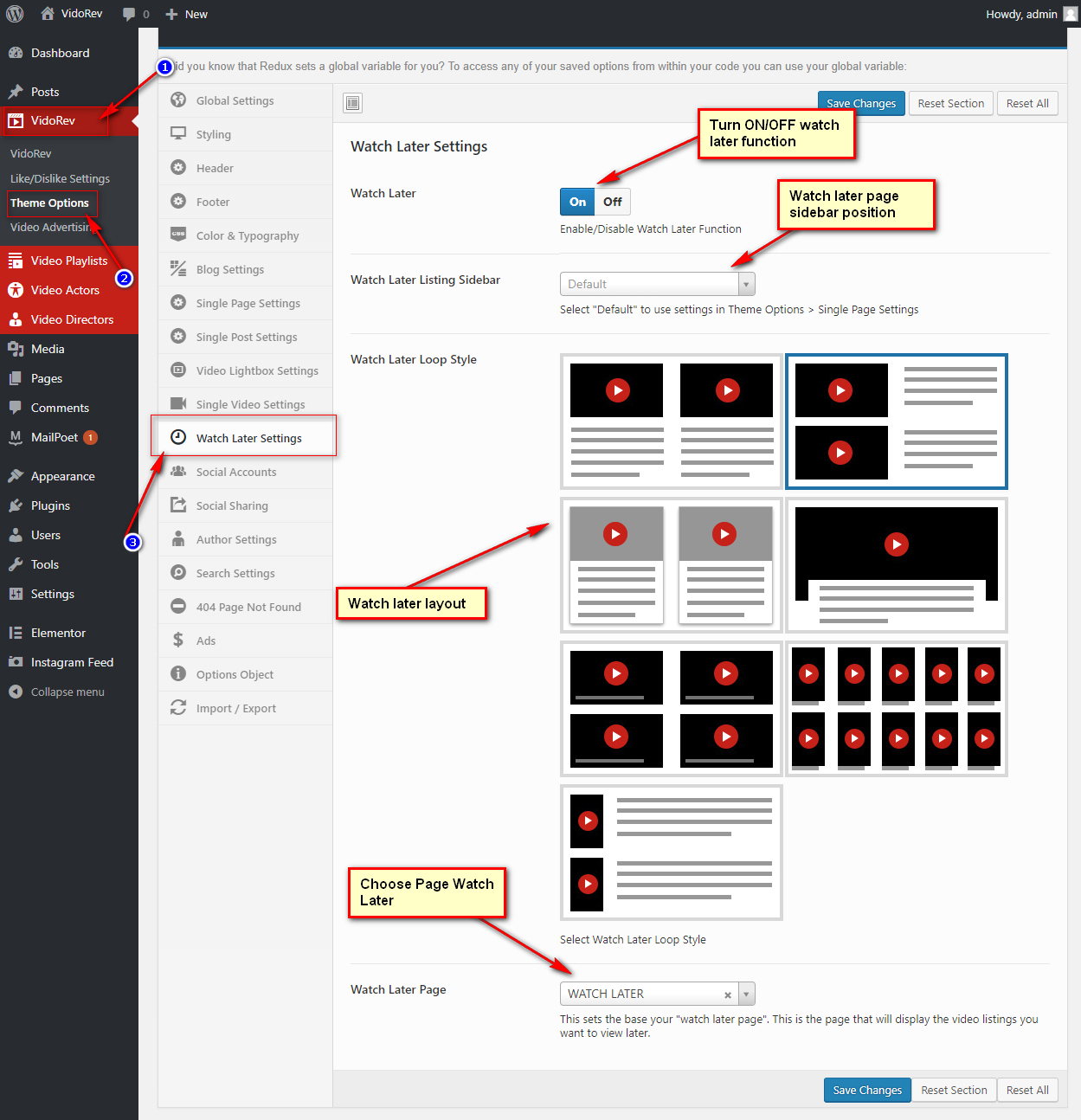This screenshot has width=1081, height=1120.
Task: Click the VidoRev home site icon
Action: click(x=48, y=14)
